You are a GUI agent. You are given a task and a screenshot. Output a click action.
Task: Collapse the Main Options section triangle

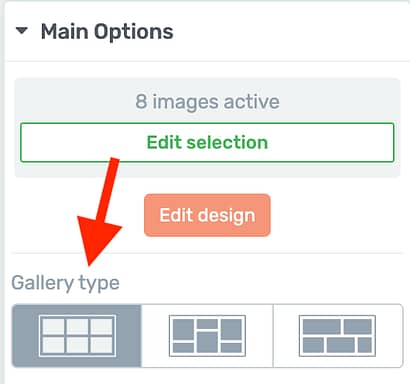[22, 31]
